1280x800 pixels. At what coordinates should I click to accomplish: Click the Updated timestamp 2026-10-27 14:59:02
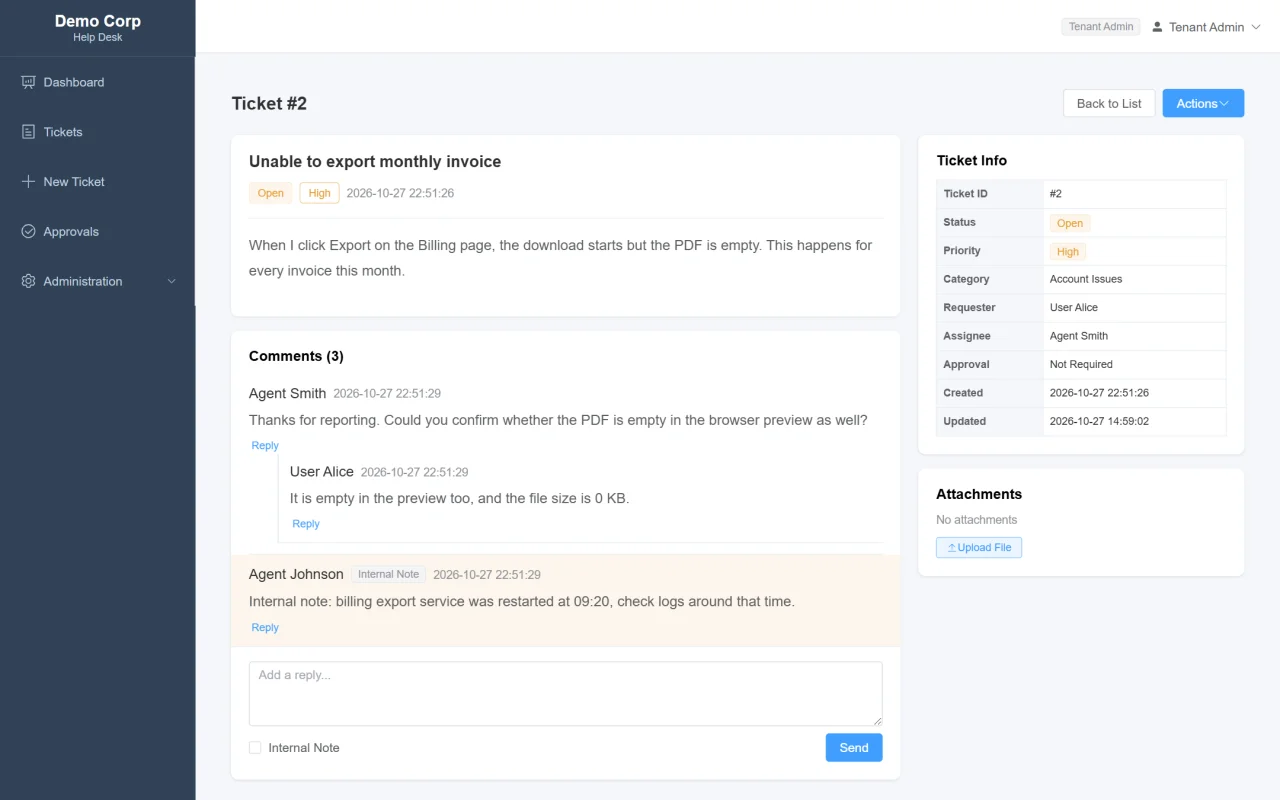click(x=1099, y=422)
